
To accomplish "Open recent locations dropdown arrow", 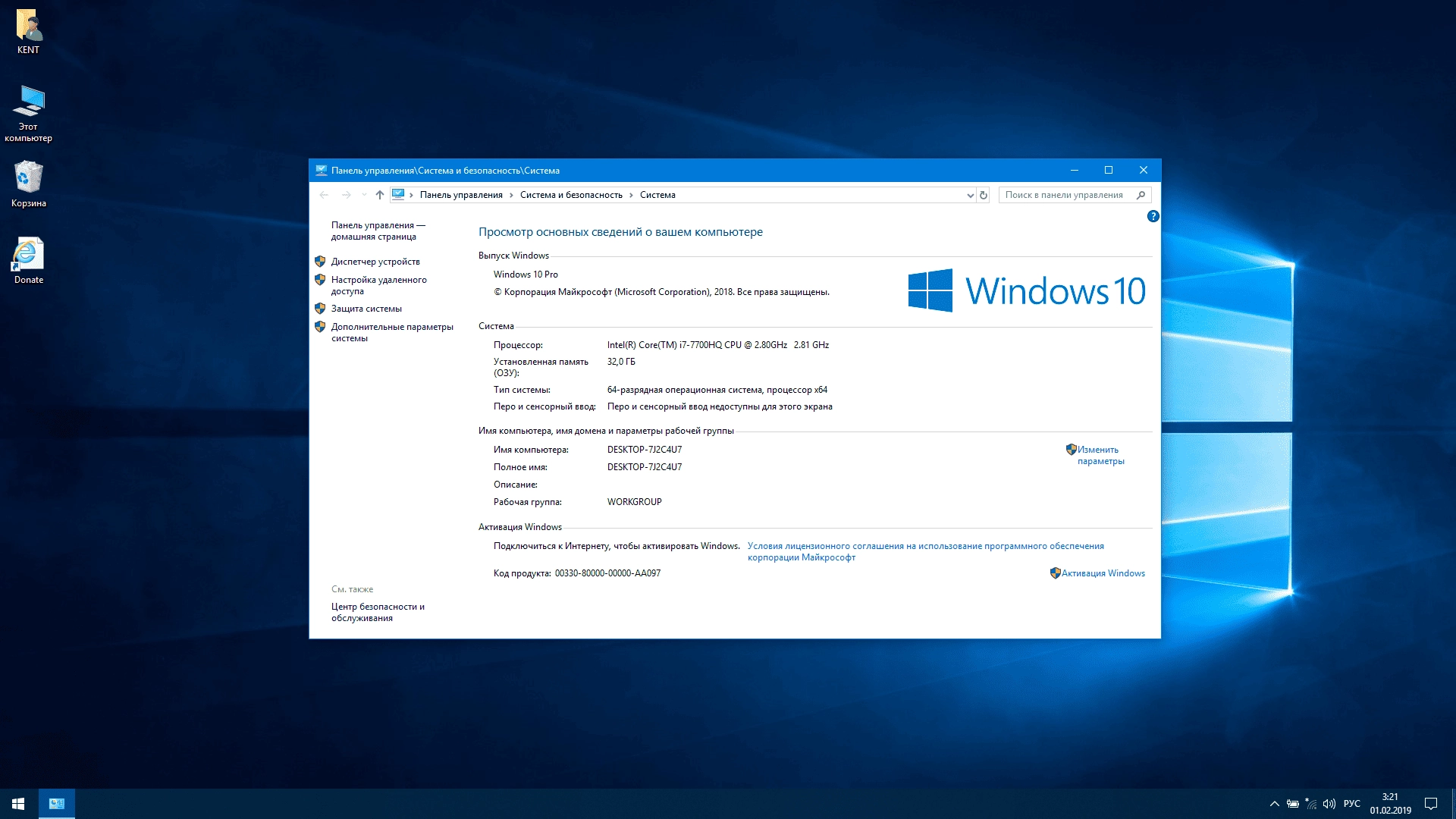I will [365, 195].
